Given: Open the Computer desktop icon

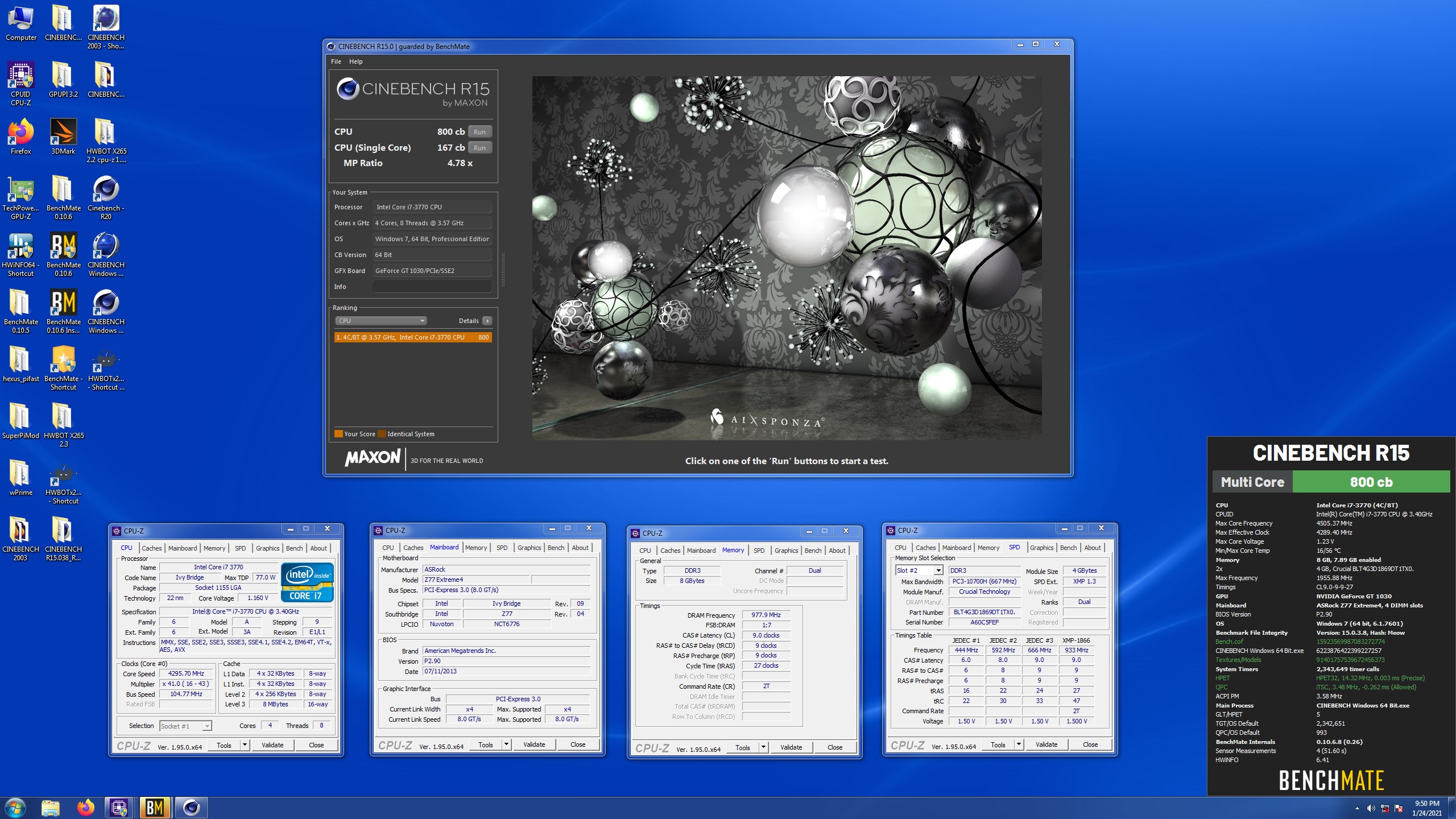Looking at the screenshot, I should tap(21, 23).
